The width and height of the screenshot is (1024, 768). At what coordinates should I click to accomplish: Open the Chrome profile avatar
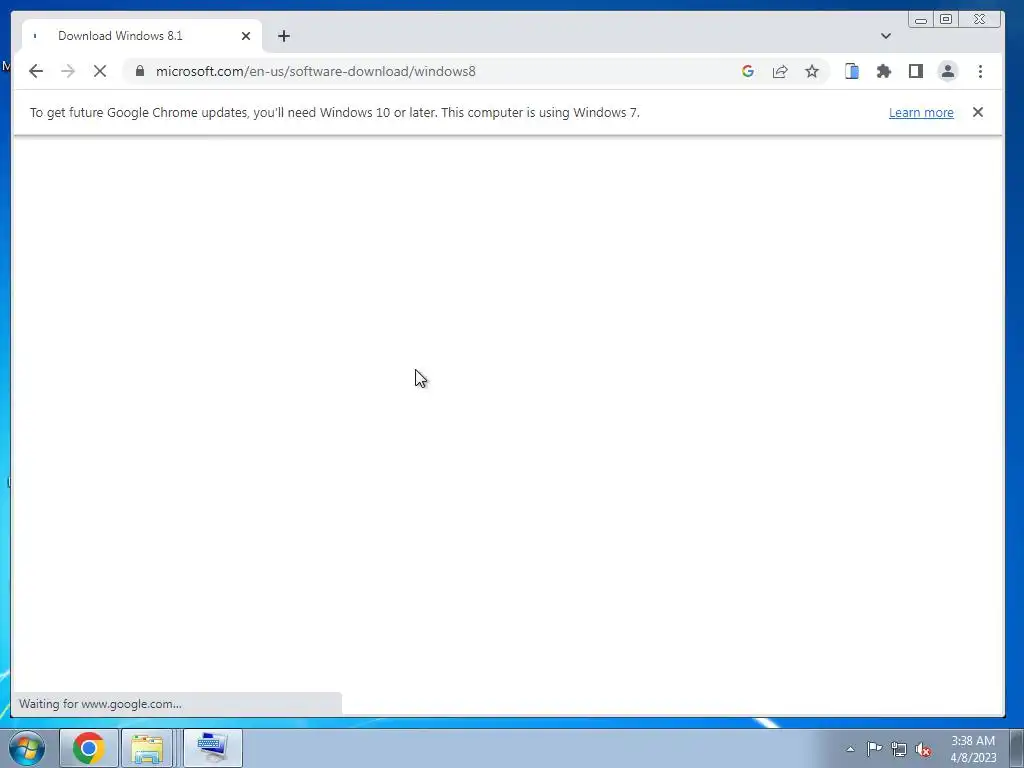click(x=948, y=71)
